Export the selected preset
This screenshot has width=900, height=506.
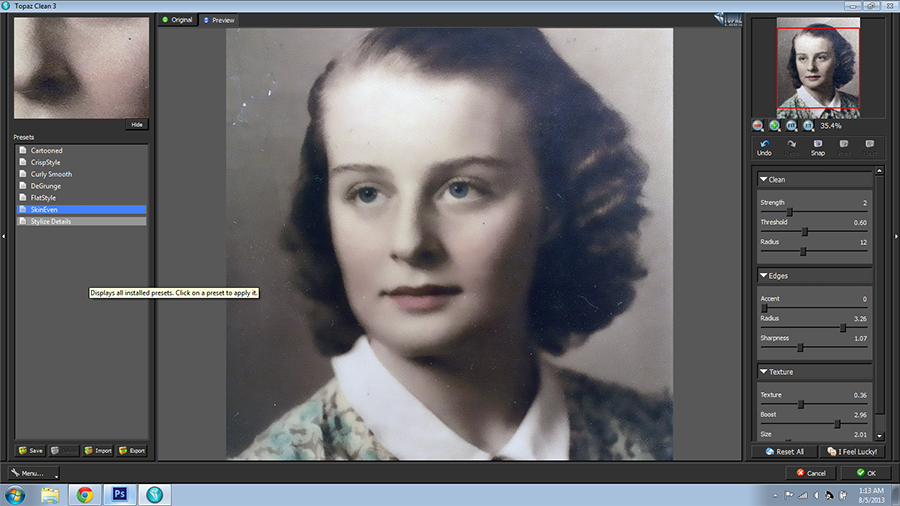tap(132, 450)
